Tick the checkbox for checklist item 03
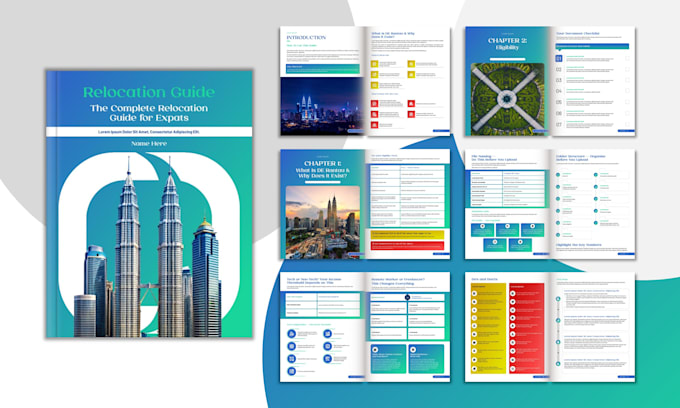The height and width of the screenshot is (408, 680). click(x=627, y=80)
